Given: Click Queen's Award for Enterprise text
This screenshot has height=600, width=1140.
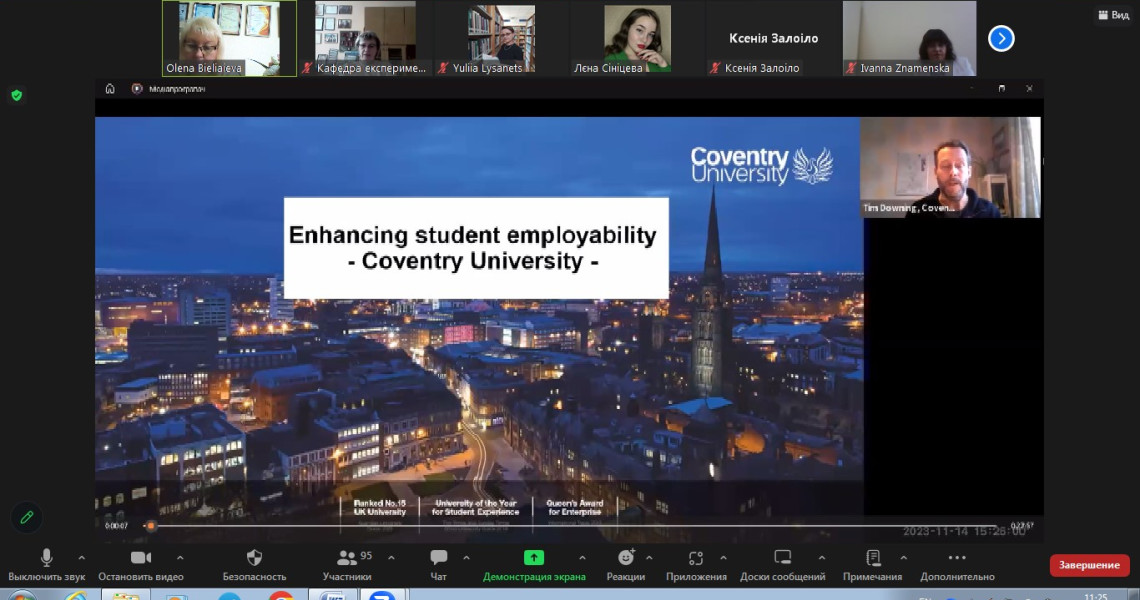Looking at the screenshot, I should tap(575, 508).
